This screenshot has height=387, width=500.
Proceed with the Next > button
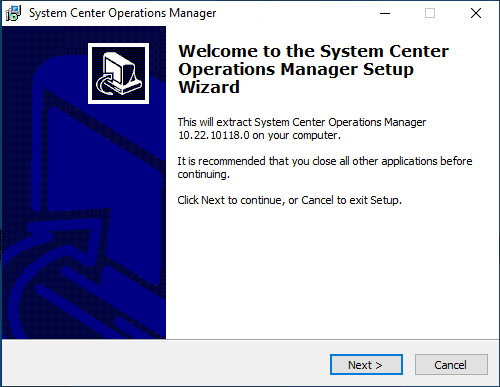(x=366, y=365)
